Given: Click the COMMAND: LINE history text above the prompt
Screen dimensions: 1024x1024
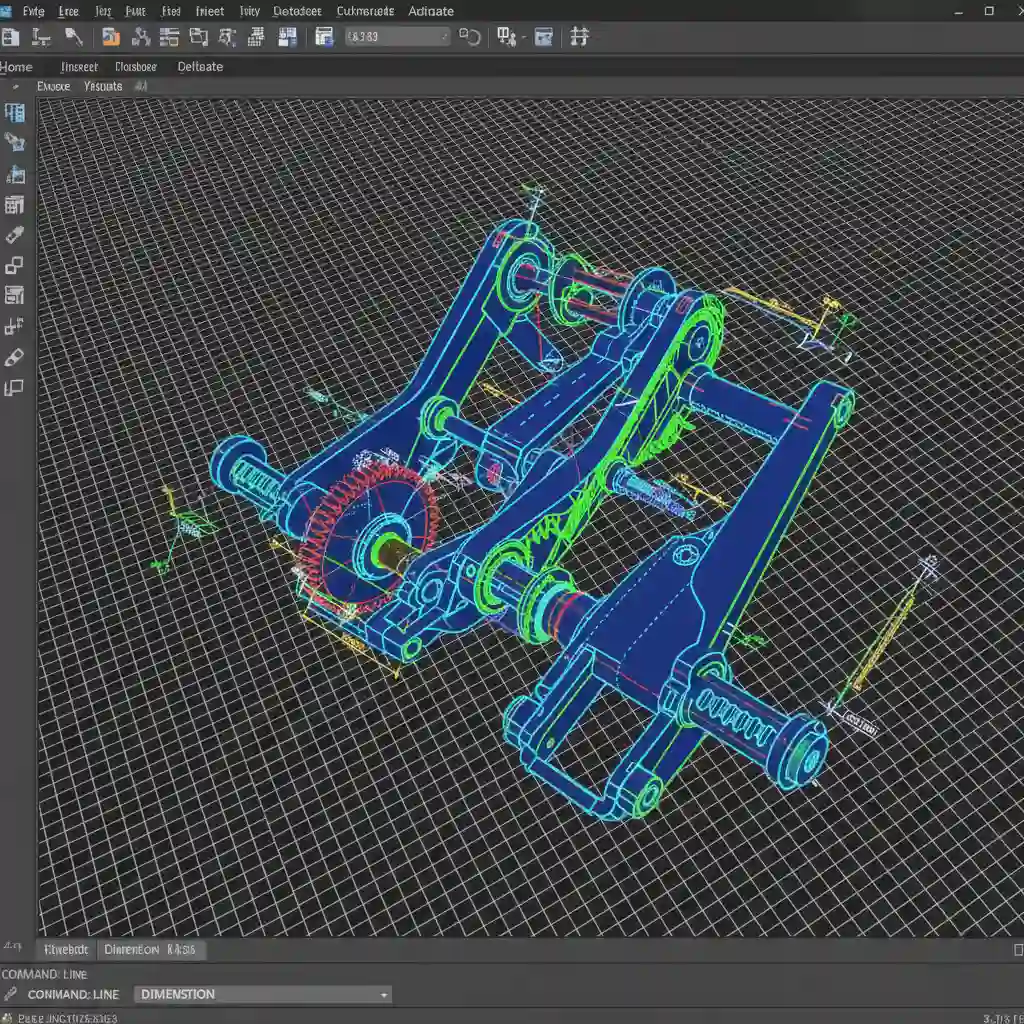Looking at the screenshot, I should pyautogui.click(x=44, y=974).
